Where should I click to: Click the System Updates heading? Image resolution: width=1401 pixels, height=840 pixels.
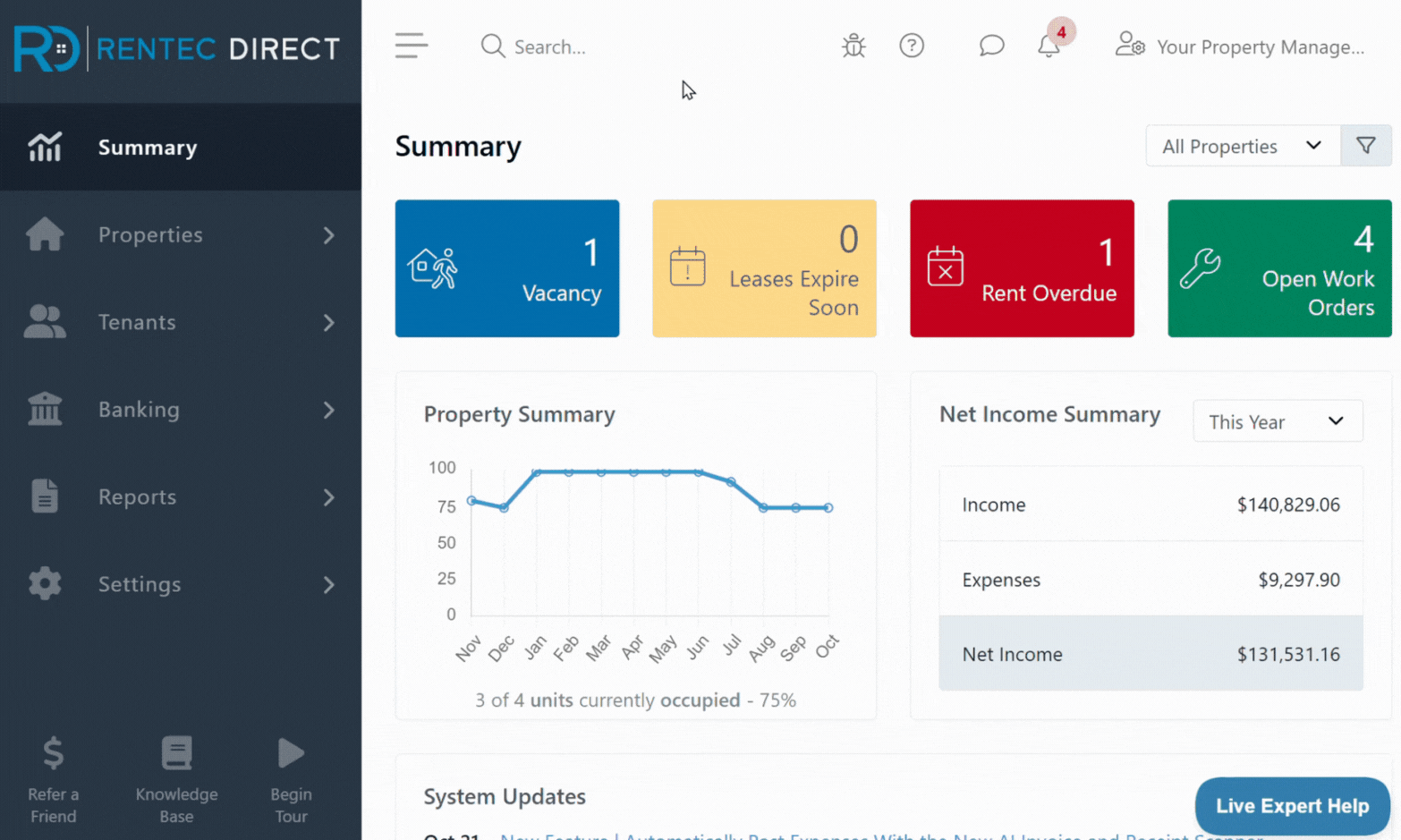pos(505,796)
